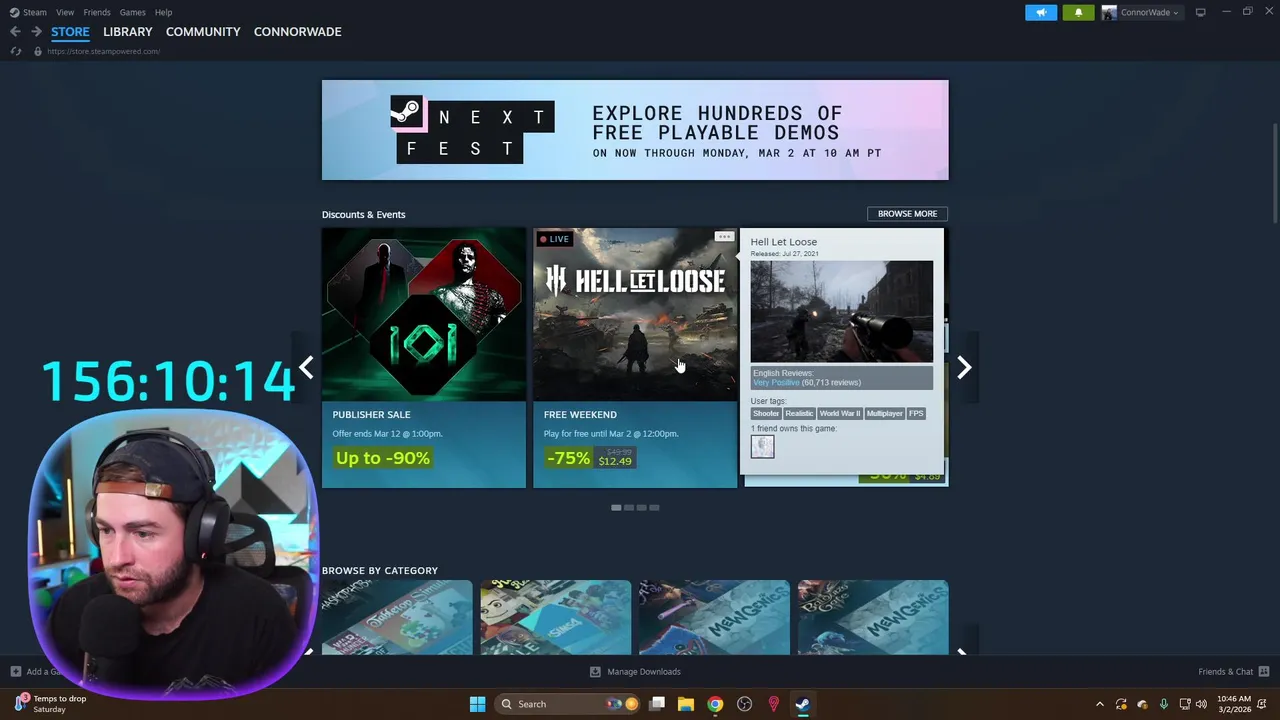
Task: Launch Google Chrome from the taskbar
Action: click(715, 704)
